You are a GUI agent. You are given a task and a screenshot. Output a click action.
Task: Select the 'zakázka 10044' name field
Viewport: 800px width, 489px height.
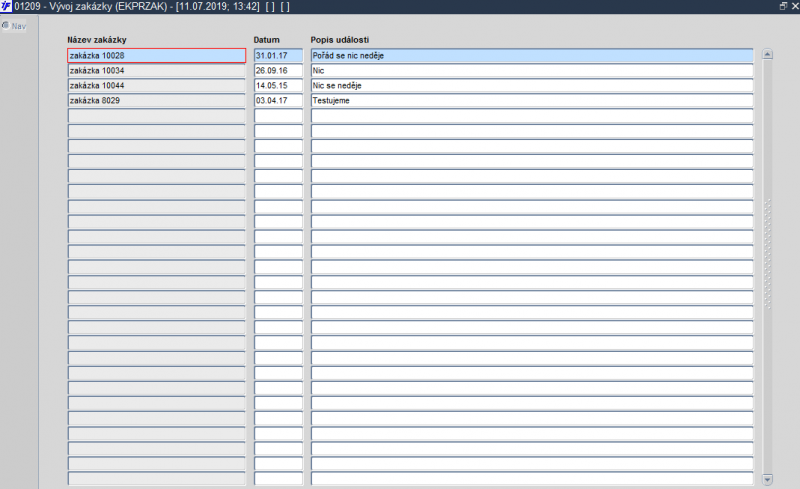157,86
